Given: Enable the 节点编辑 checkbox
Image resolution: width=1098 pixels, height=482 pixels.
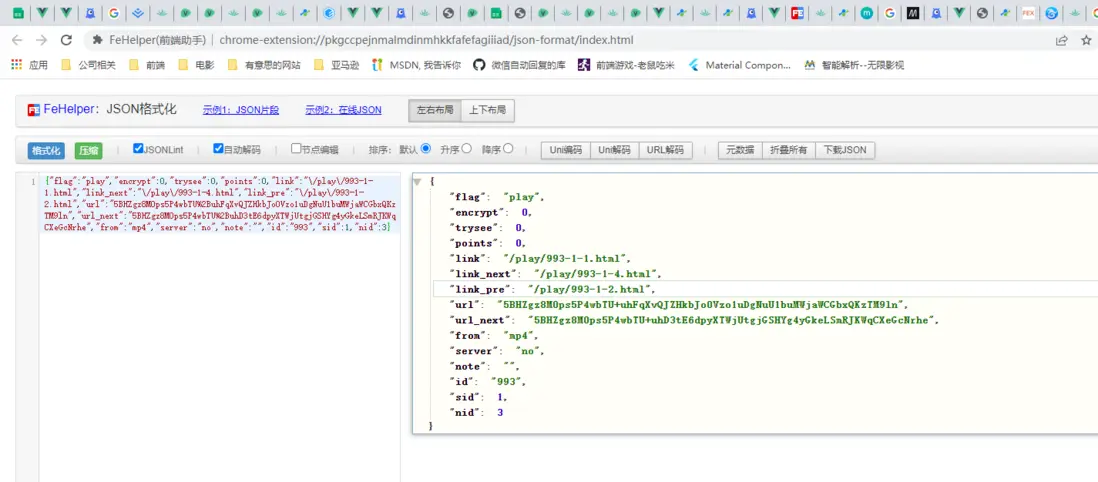Looking at the screenshot, I should tap(296, 149).
